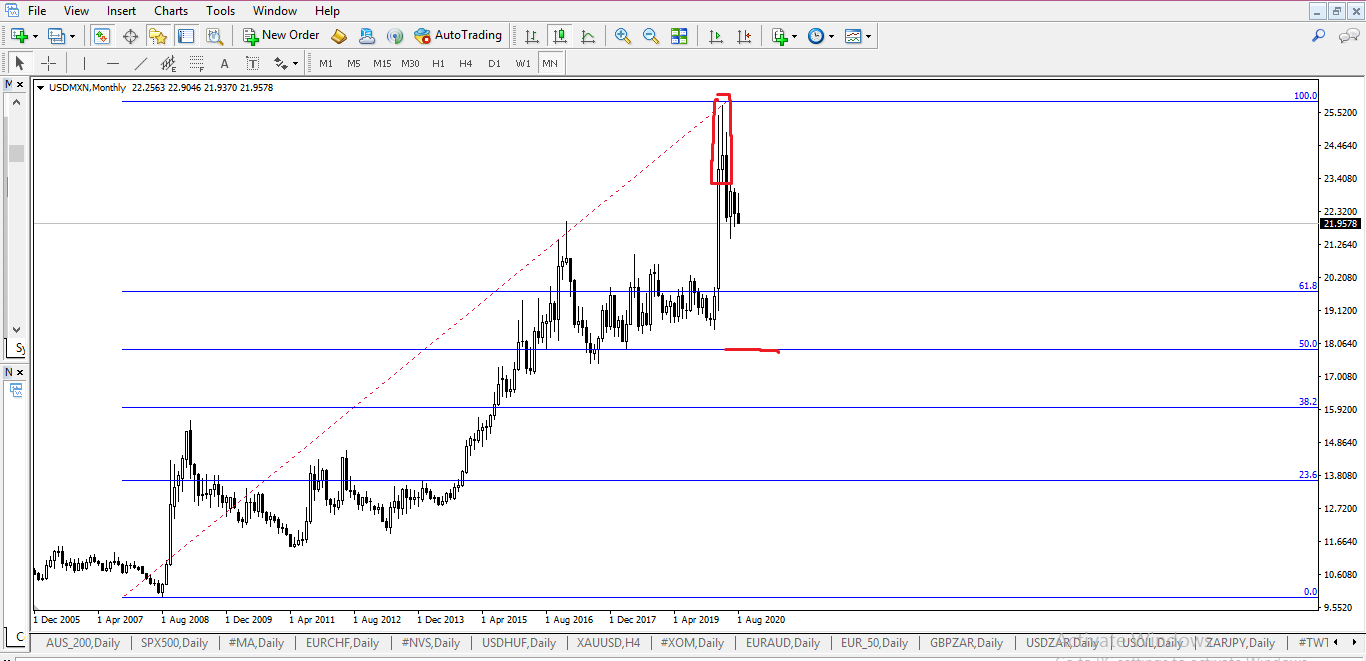Viewport: 1366px width, 661px height.
Task: Expand the Periods clock dropdown arrow
Action: pos(832,36)
